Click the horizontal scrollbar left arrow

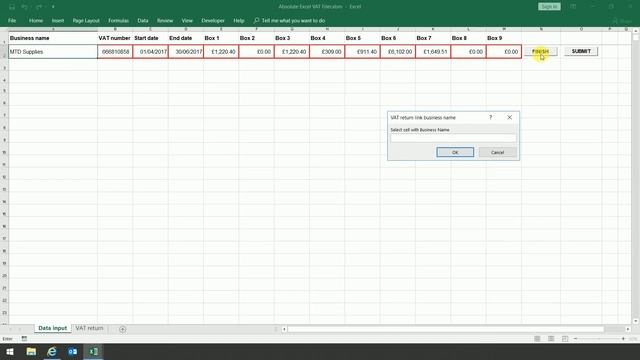point(284,329)
